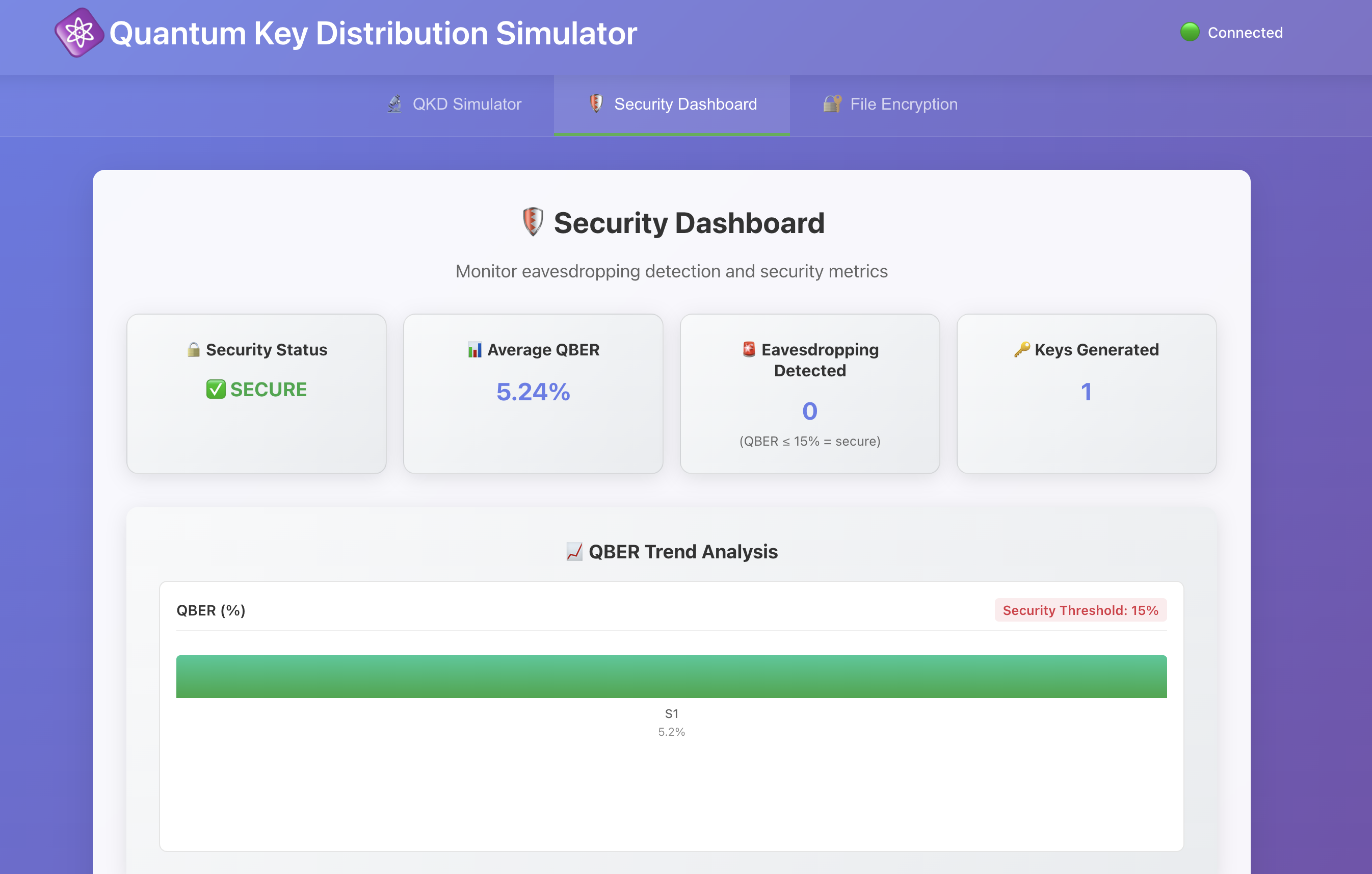Click the lock-and-key icon on File Encryption
Viewport: 1372px width, 874px height.
click(832, 104)
